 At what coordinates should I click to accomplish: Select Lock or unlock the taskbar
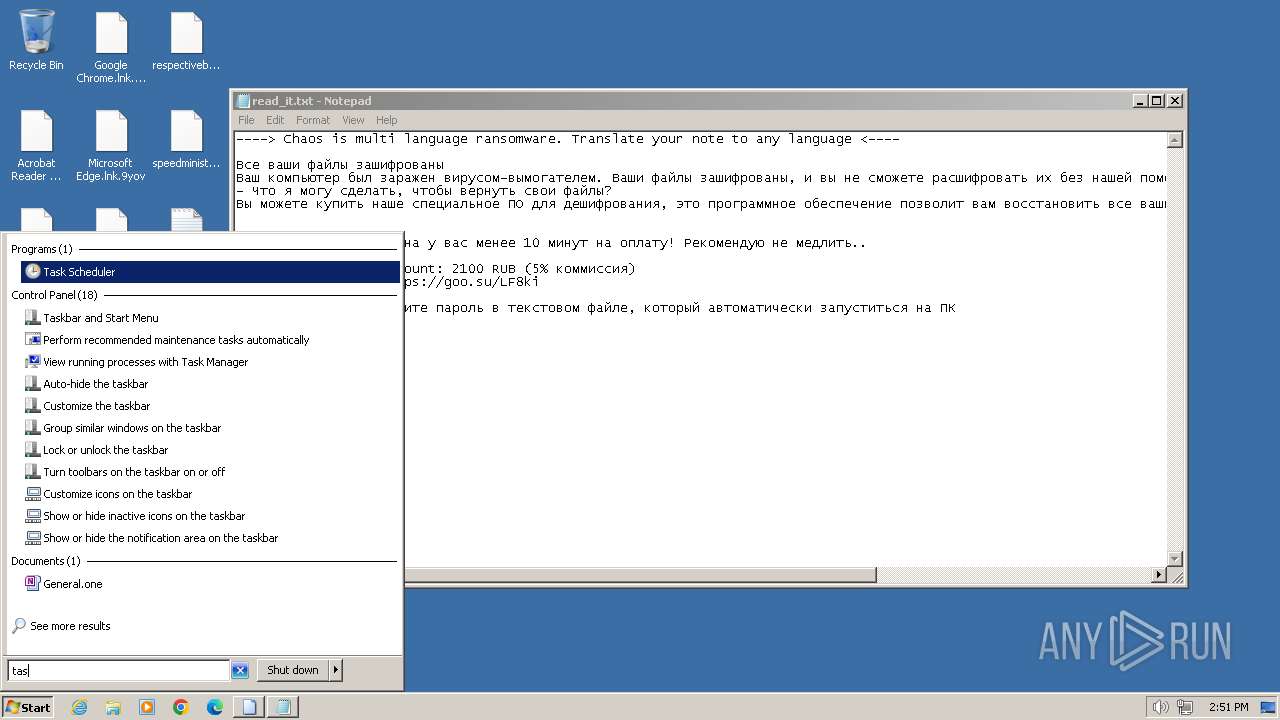pos(105,450)
